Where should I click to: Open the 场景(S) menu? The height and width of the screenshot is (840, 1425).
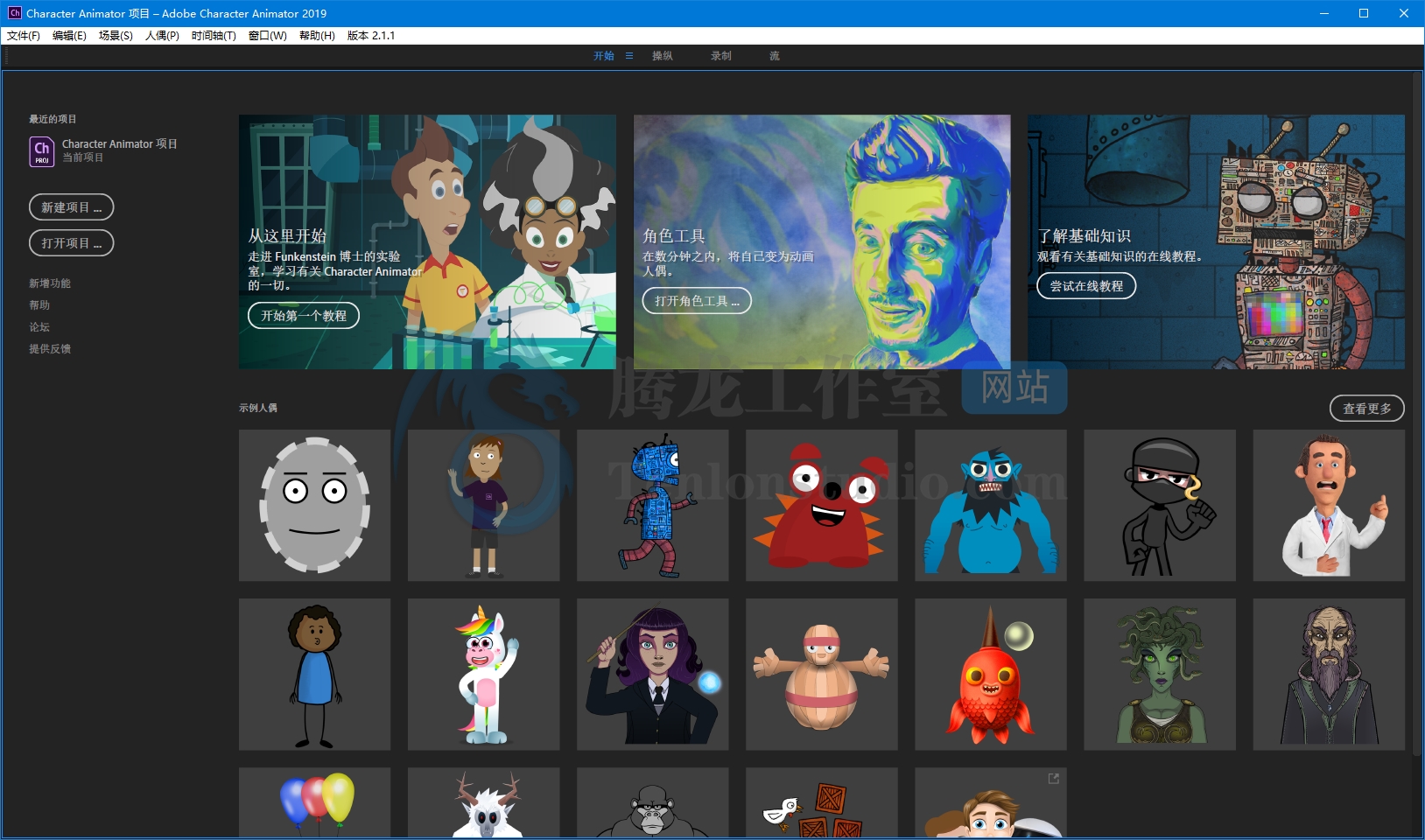pos(116,36)
